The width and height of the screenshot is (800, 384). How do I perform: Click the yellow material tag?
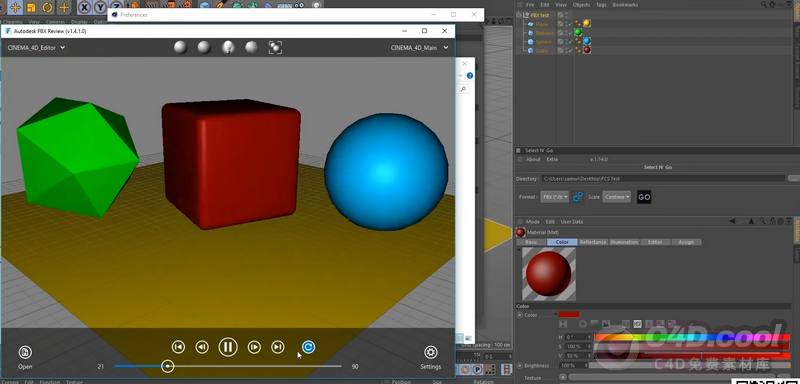587,23
